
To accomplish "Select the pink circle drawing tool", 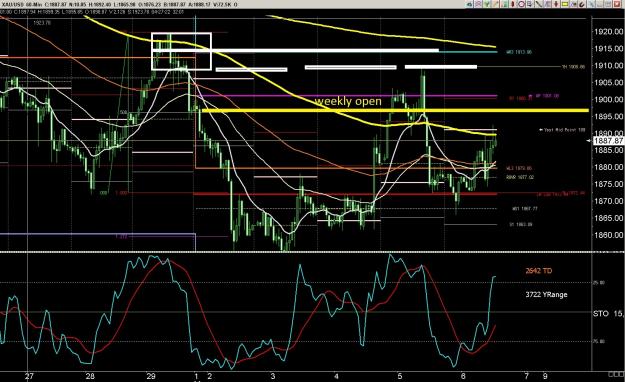I will click(x=521, y=4).
